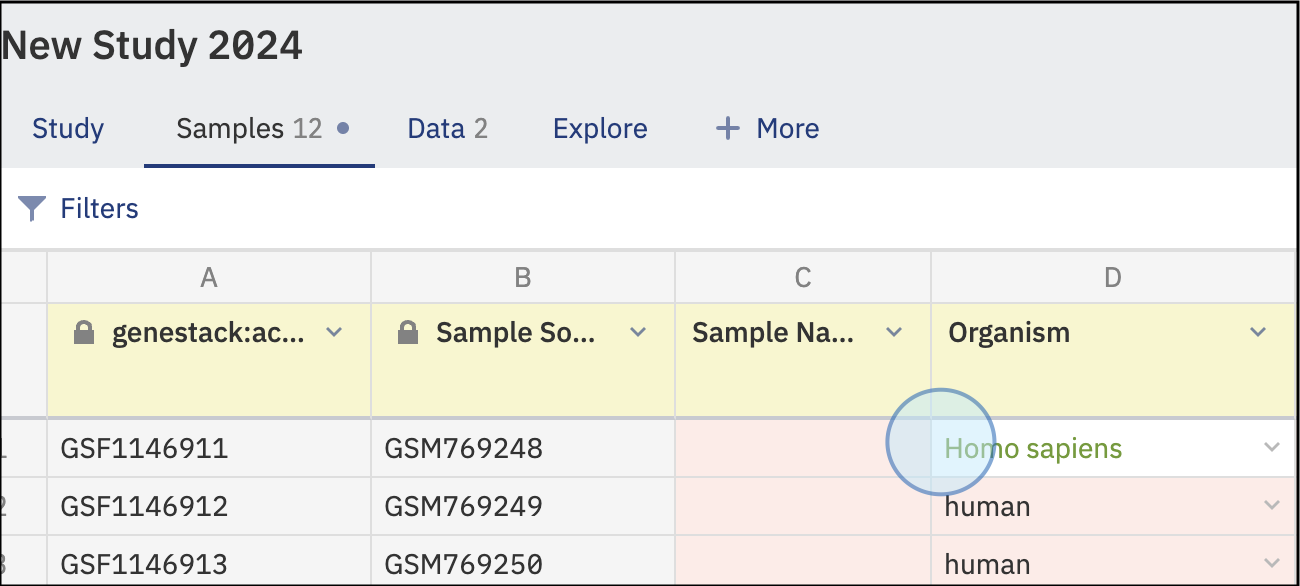Open the Sample Source column dropdown chevron
Viewport: 1300px width, 586px height.
tap(638, 332)
